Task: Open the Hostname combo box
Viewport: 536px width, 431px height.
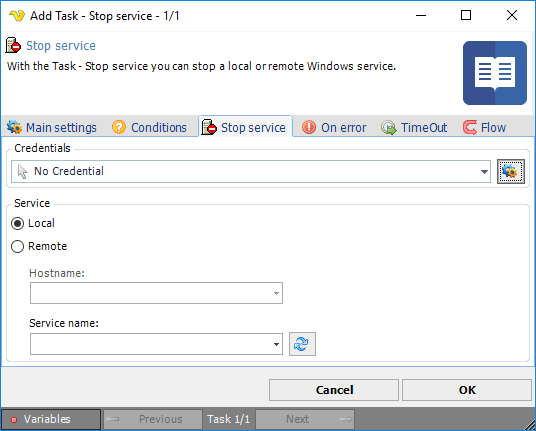Action: click(156, 293)
